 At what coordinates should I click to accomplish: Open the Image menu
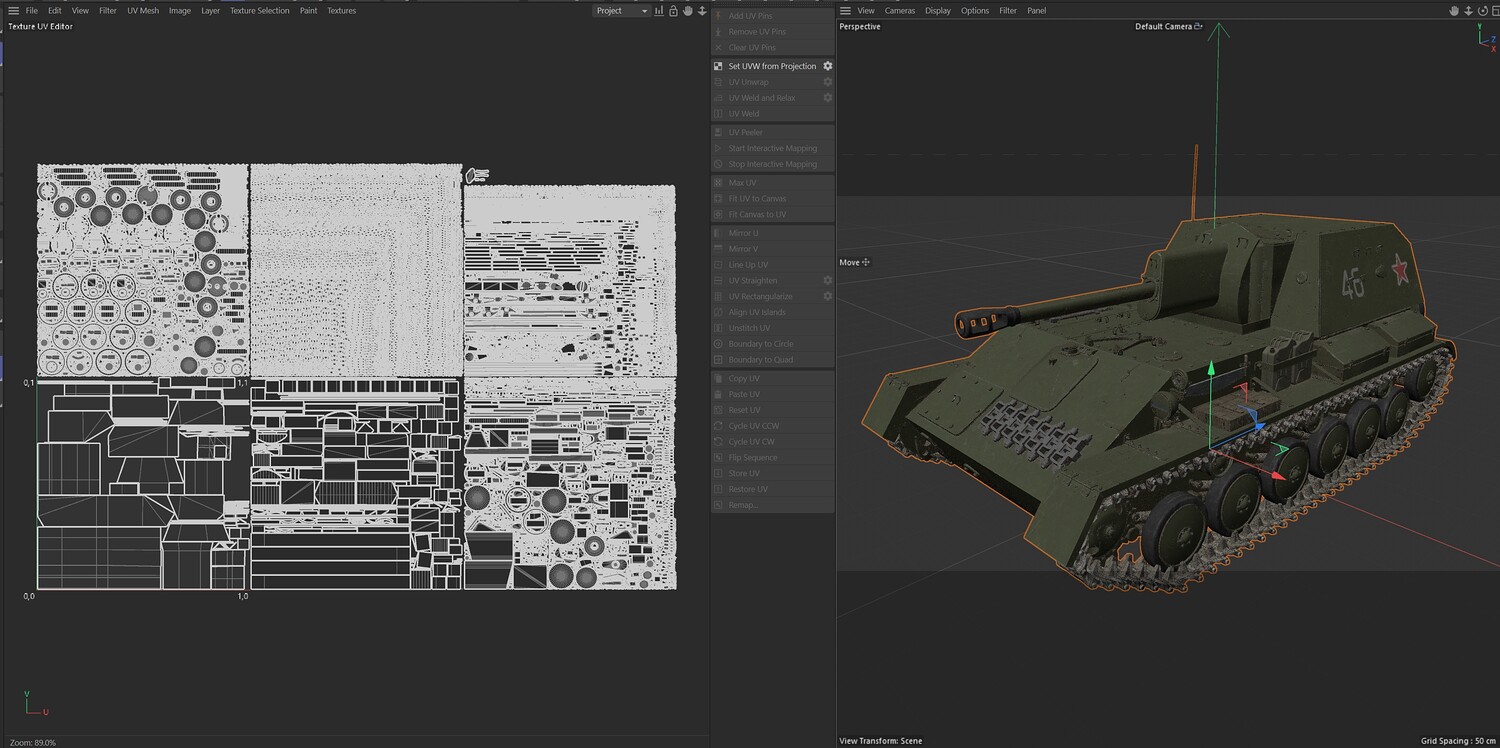point(180,11)
